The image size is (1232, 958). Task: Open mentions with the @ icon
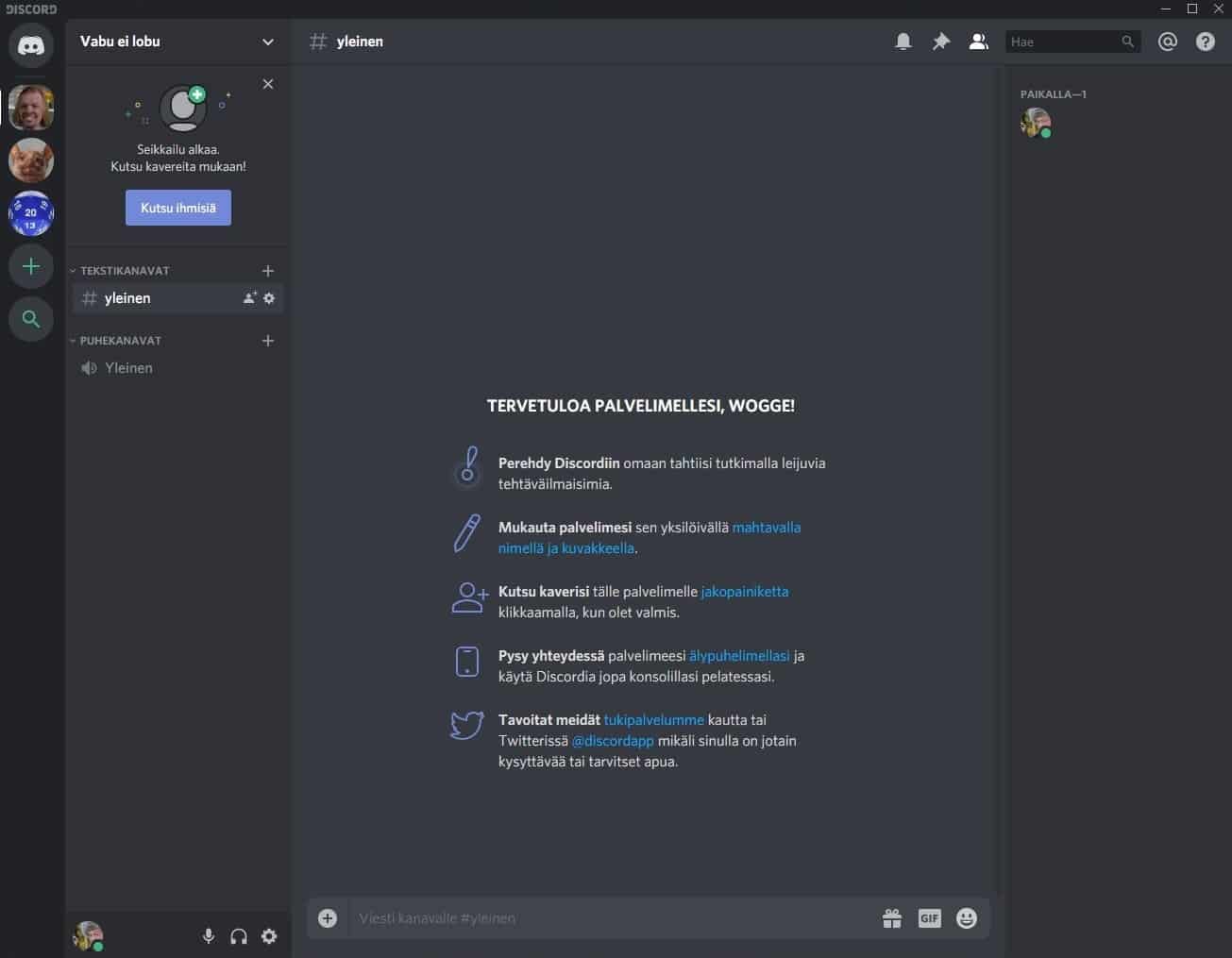click(x=1168, y=42)
